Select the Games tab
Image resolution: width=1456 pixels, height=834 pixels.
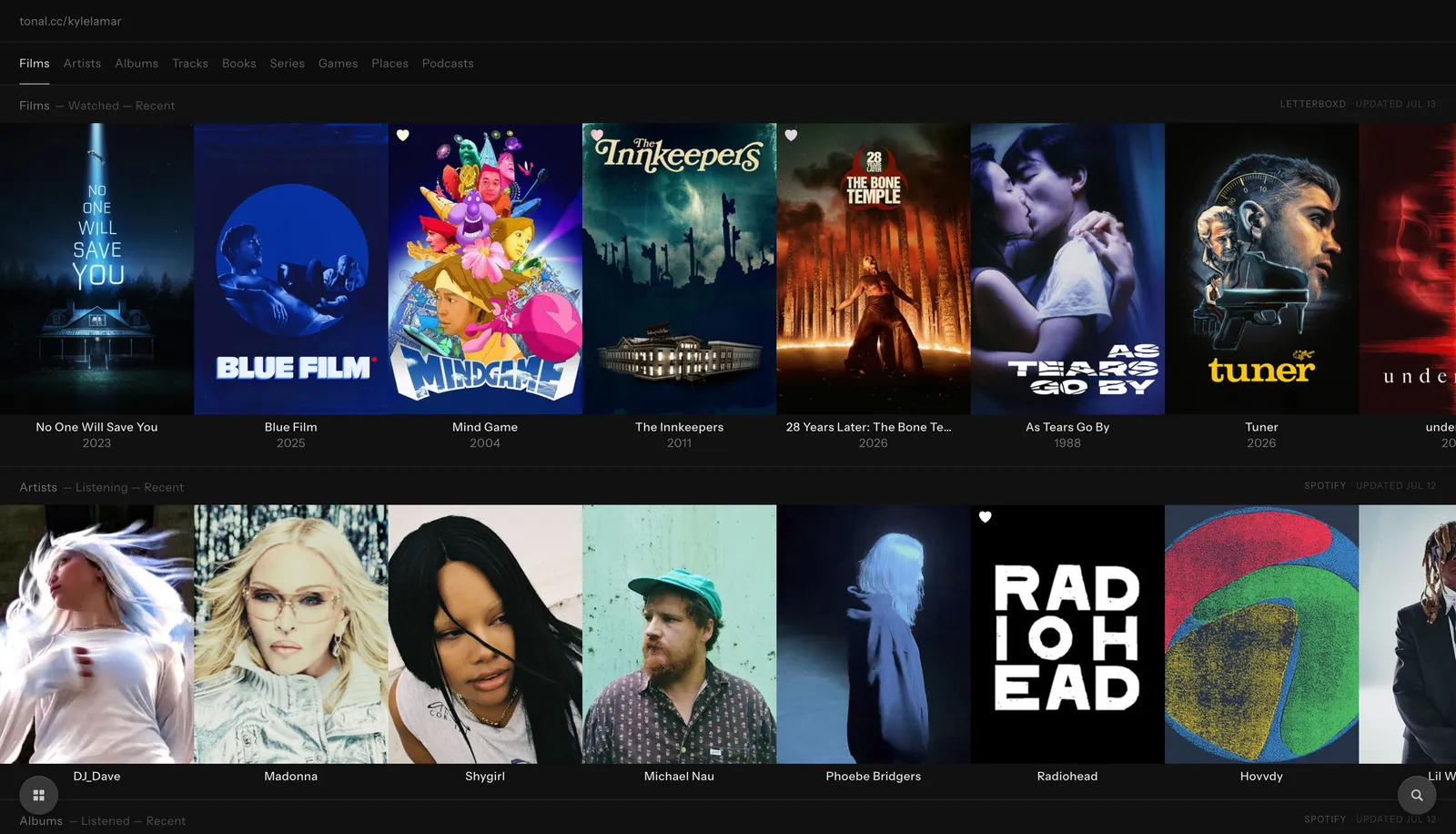(338, 64)
